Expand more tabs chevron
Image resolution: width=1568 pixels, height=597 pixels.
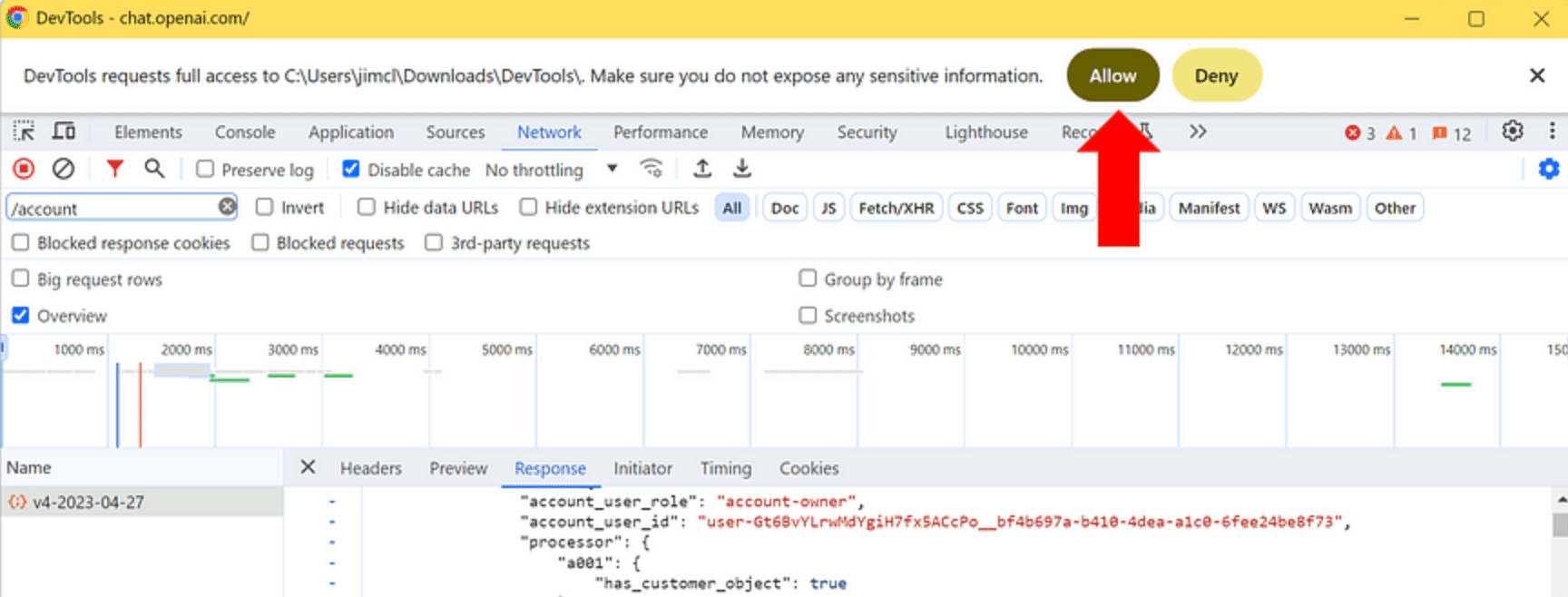[x=1198, y=132]
